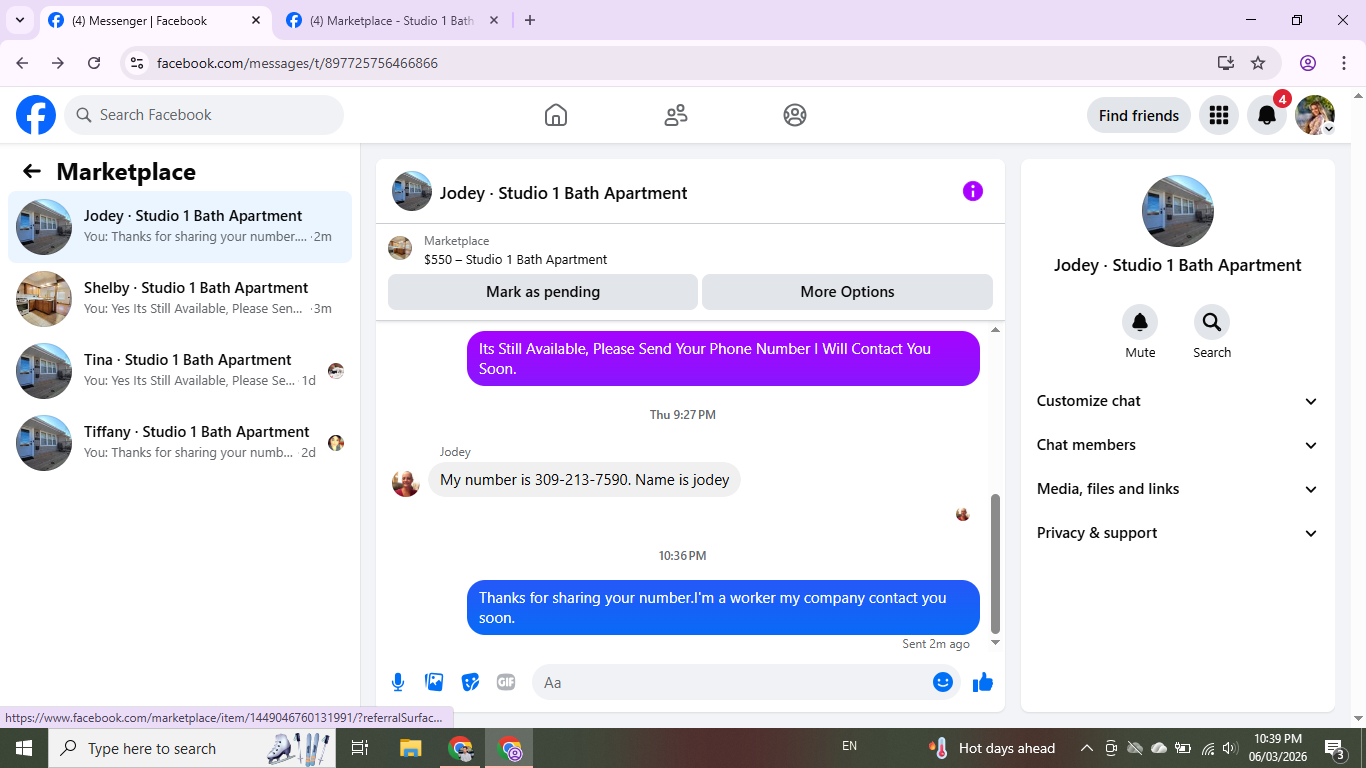The height and width of the screenshot is (768, 1366).
Task: Show hidden system tray icons
Action: [x=1086, y=748]
